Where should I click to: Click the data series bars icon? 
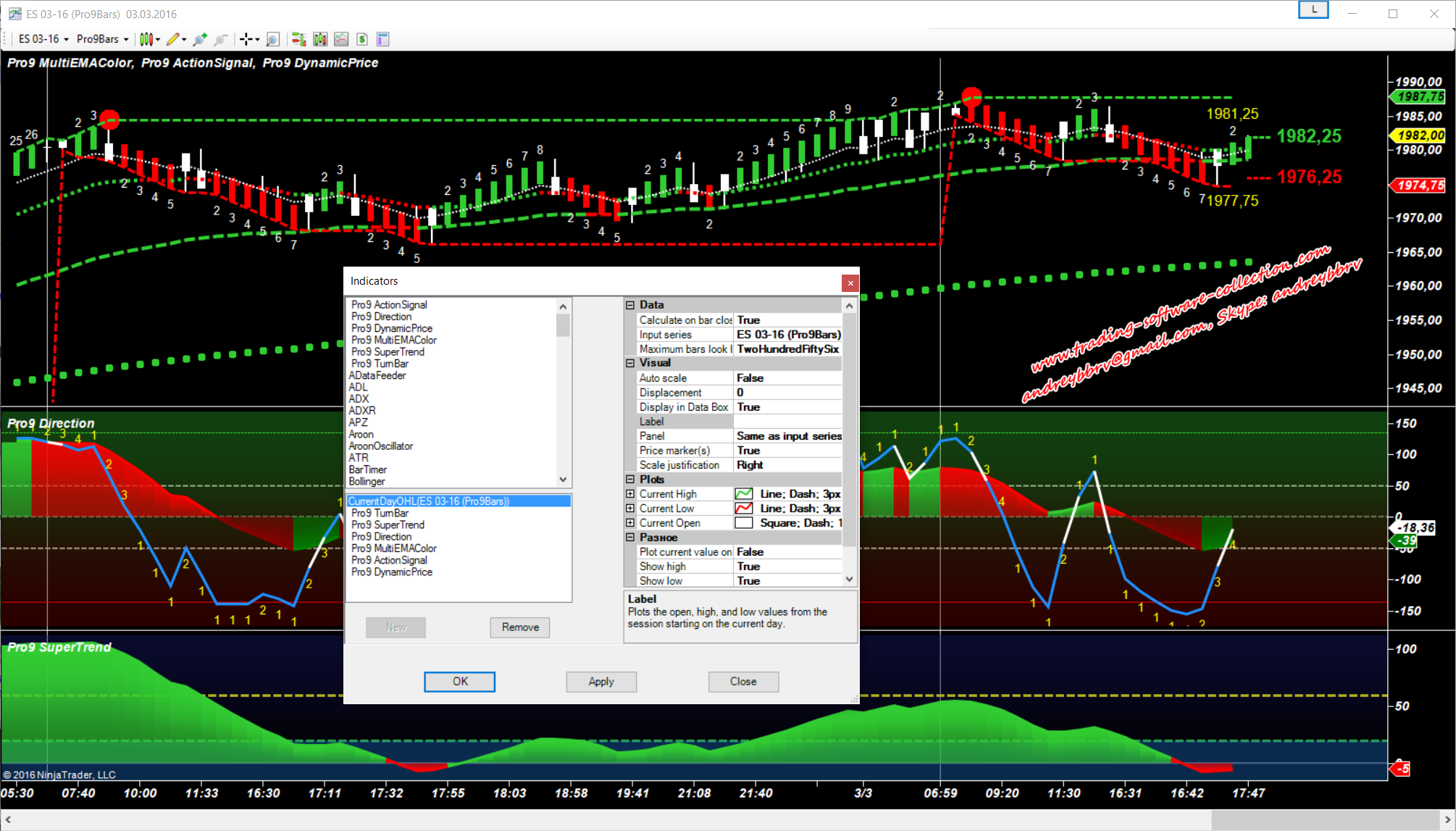pyautogui.click(x=320, y=39)
